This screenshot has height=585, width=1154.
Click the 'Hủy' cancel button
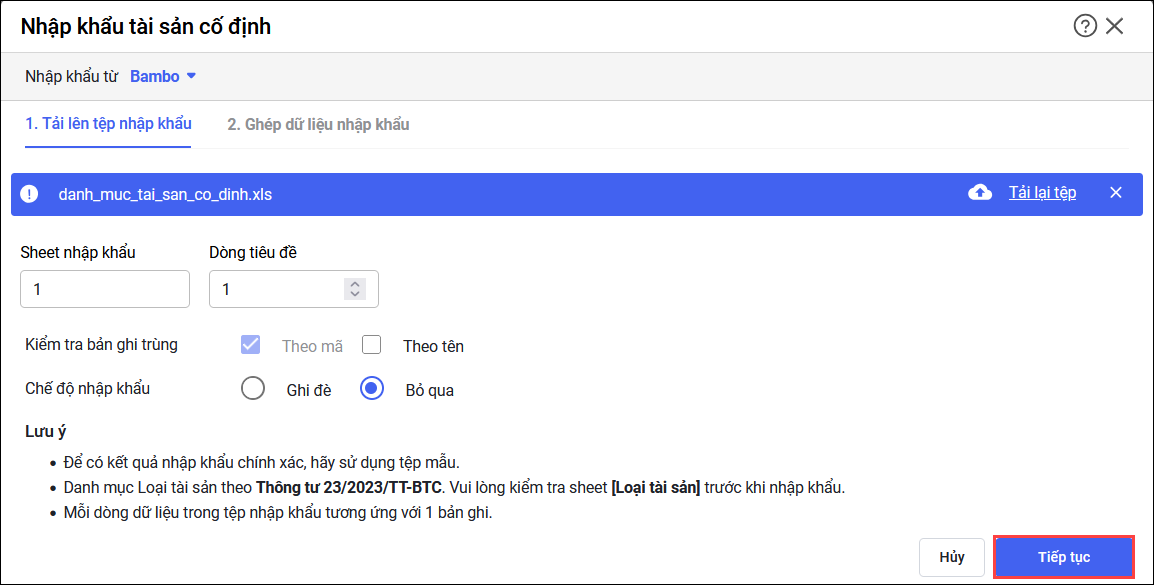[x=952, y=557]
